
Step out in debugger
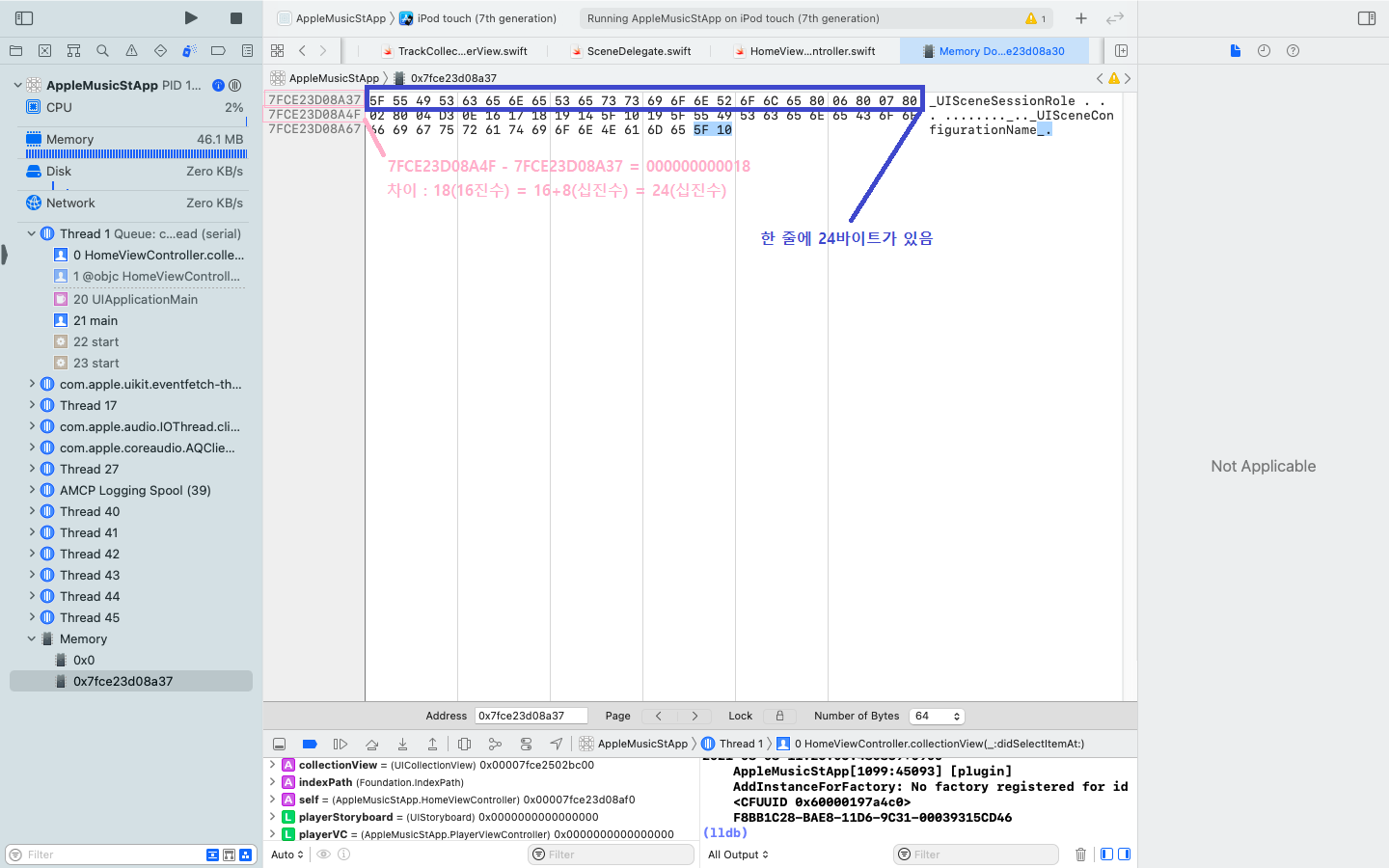coord(432,744)
